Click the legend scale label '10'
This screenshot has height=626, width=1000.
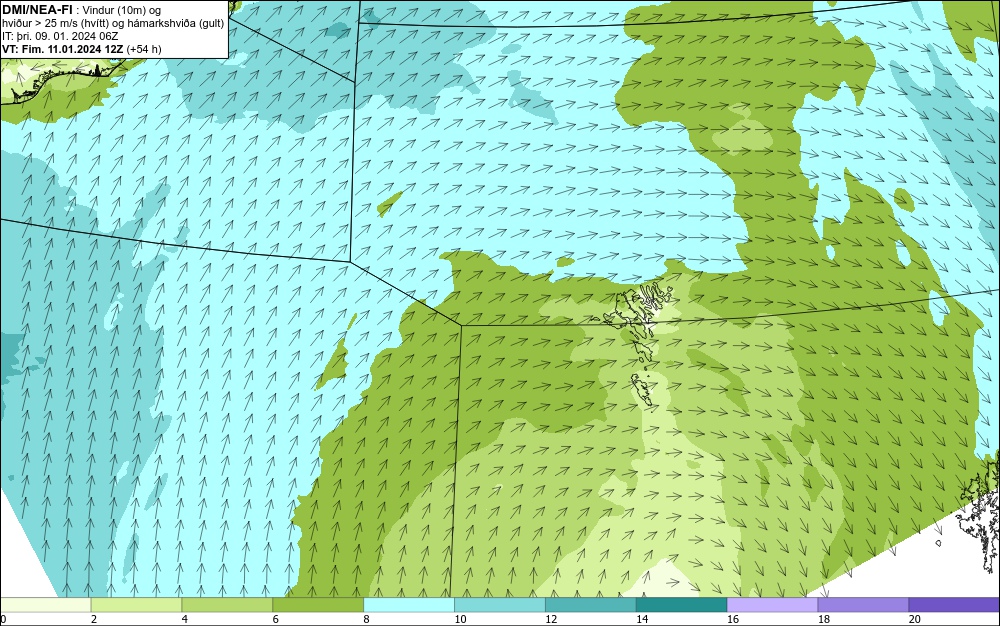[x=460, y=619]
